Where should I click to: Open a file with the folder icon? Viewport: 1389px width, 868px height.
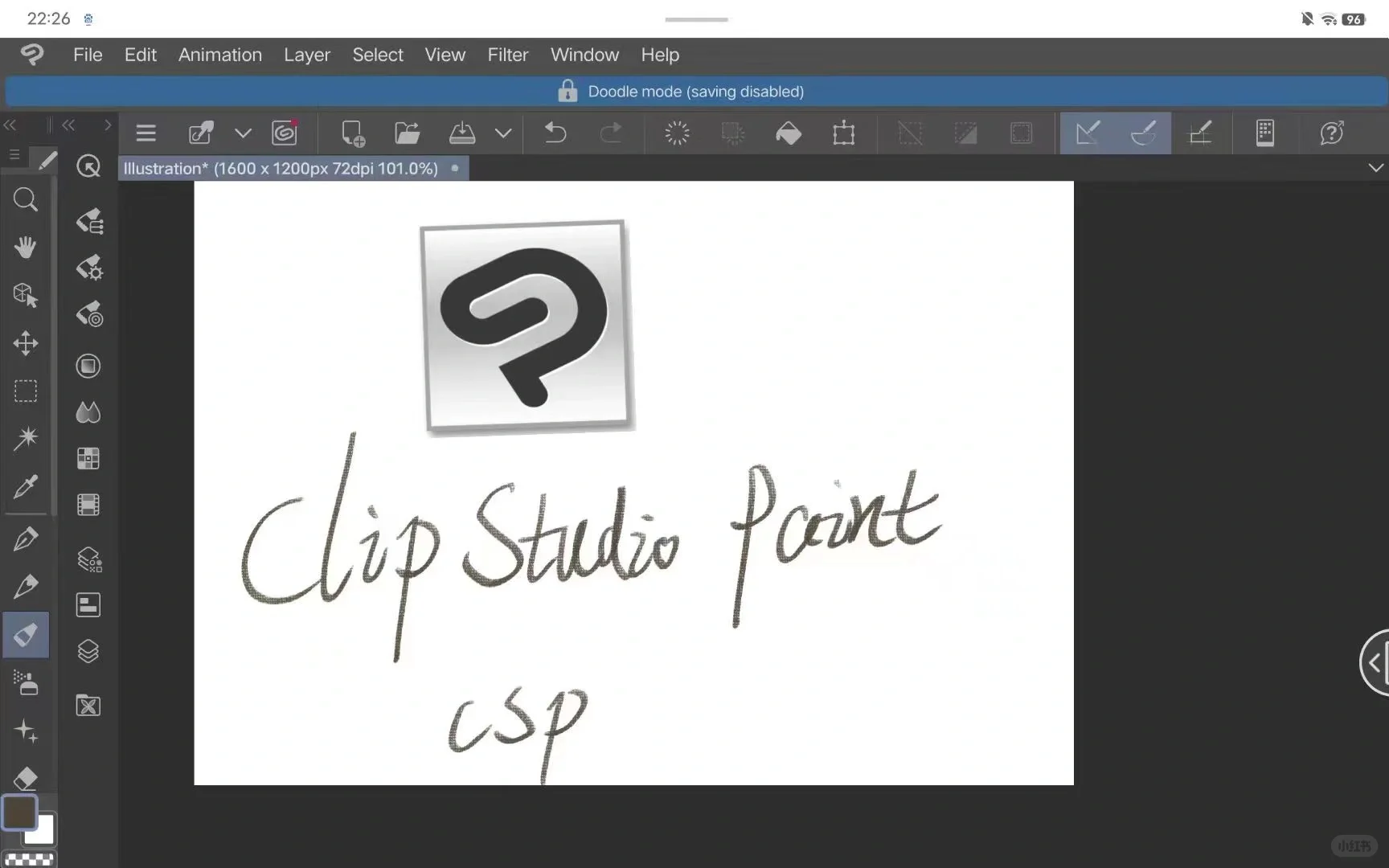(408, 133)
